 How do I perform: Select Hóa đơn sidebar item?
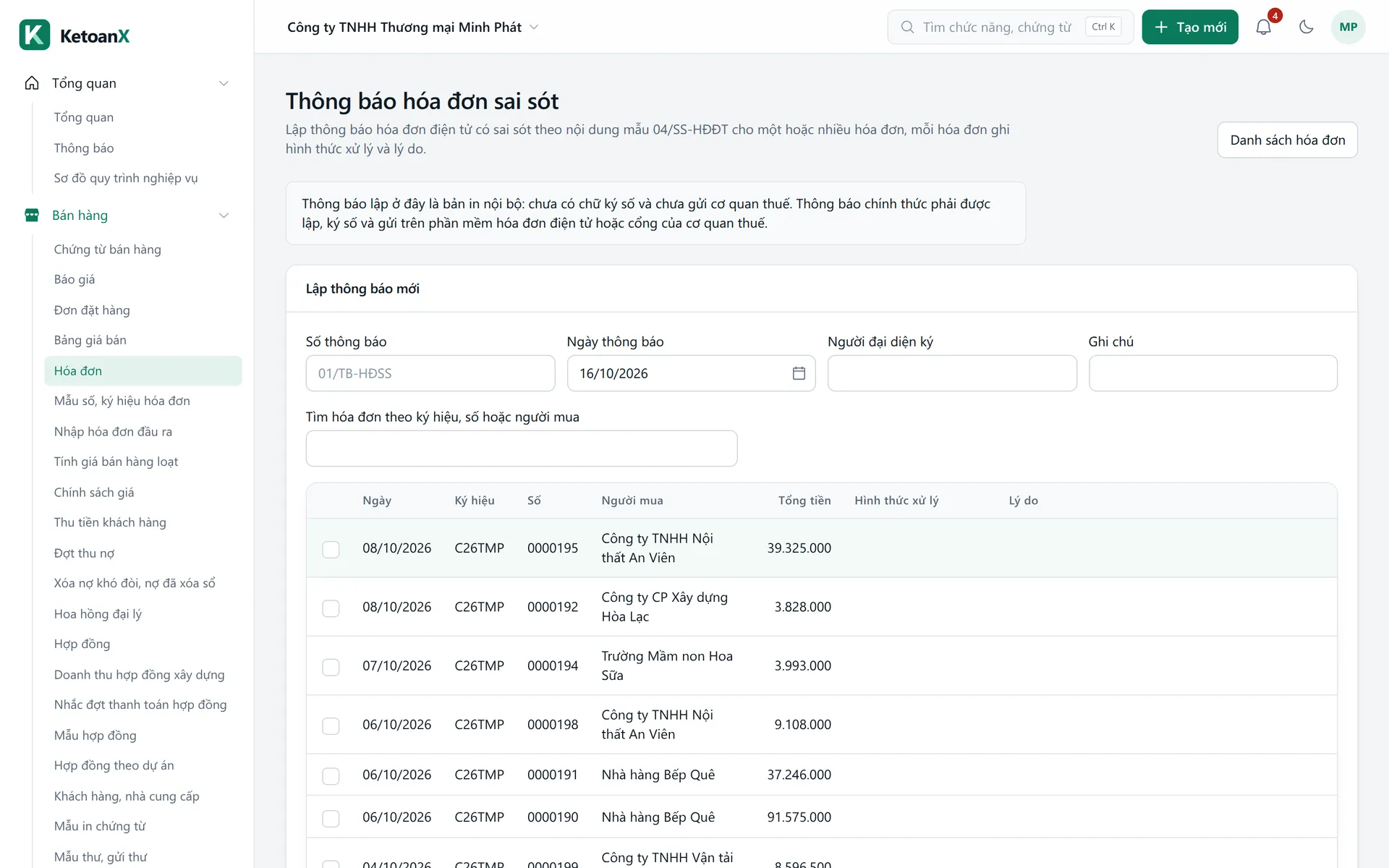click(x=143, y=370)
